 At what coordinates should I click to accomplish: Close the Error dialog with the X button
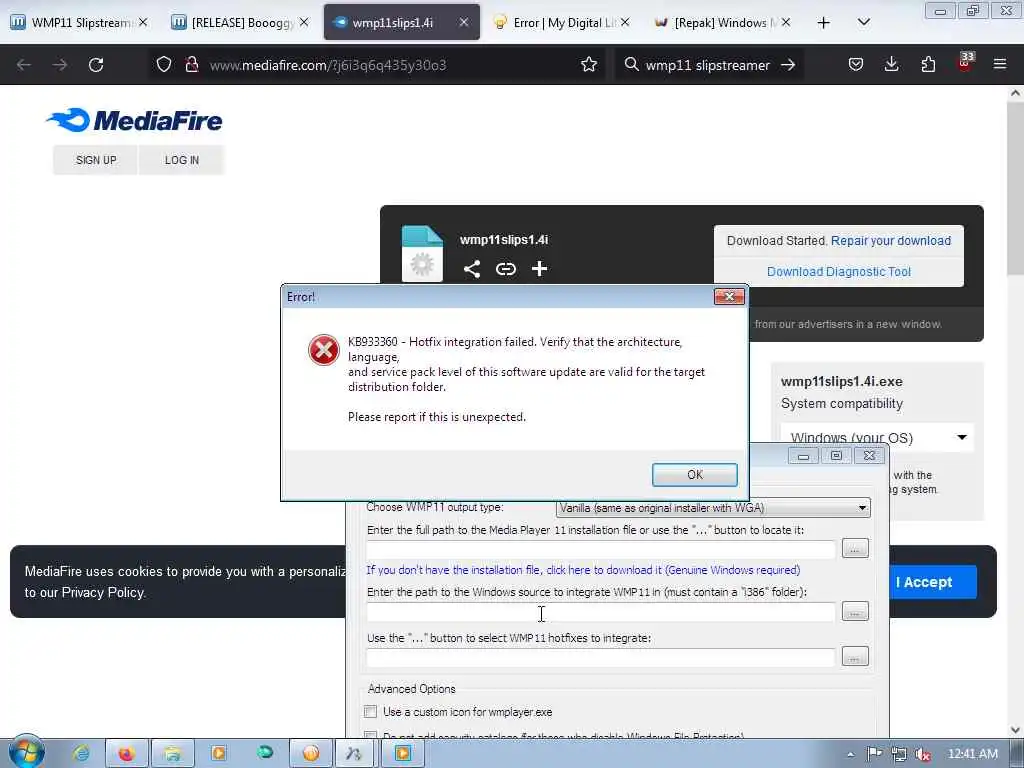(x=729, y=297)
